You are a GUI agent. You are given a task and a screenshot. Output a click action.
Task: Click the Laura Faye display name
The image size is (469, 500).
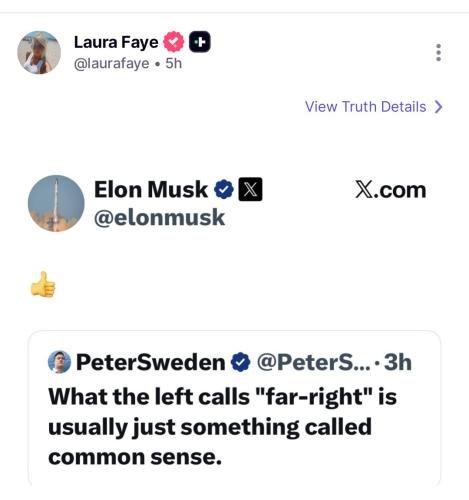(x=116, y=42)
